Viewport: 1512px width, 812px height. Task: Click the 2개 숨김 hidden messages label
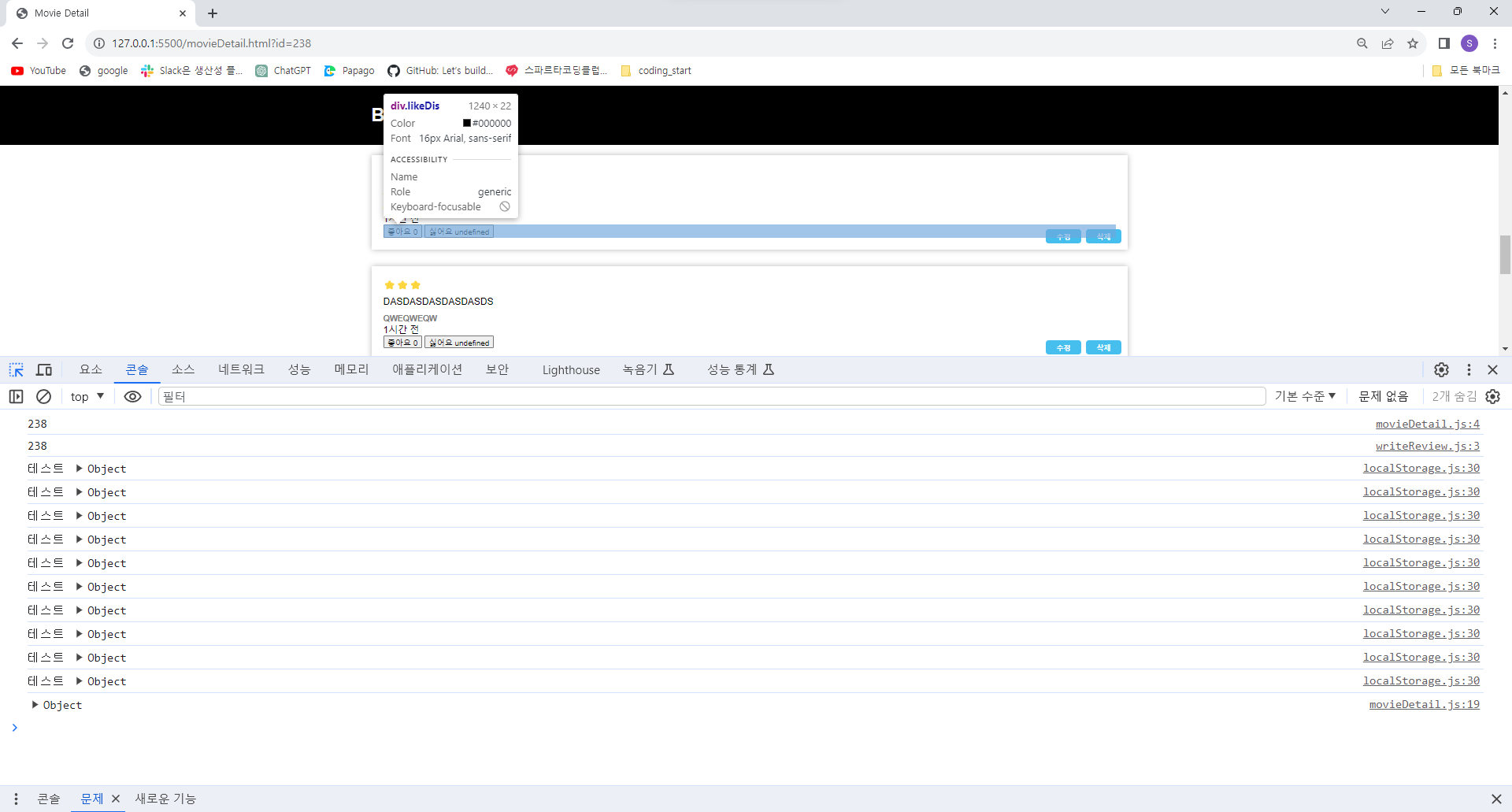(x=1454, y=396)
